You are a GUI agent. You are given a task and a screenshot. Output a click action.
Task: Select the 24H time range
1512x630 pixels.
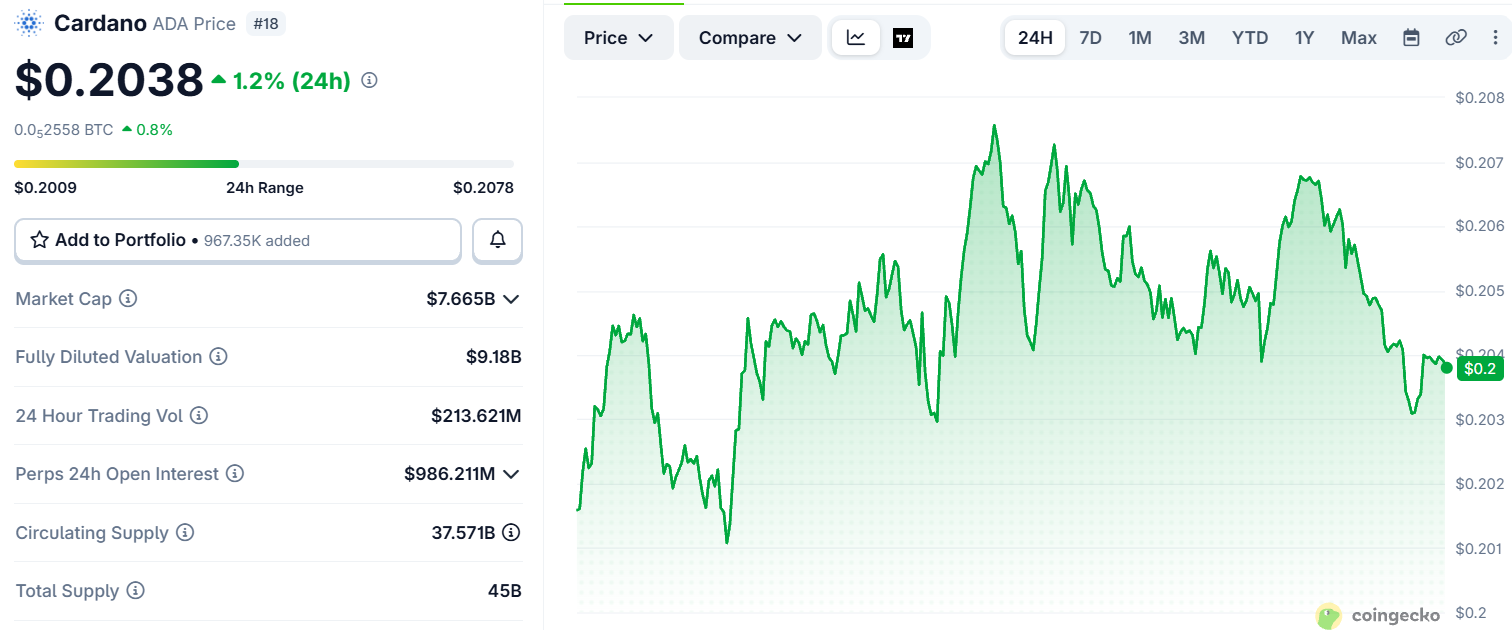pyautogui.click(x=1035, y=38)
